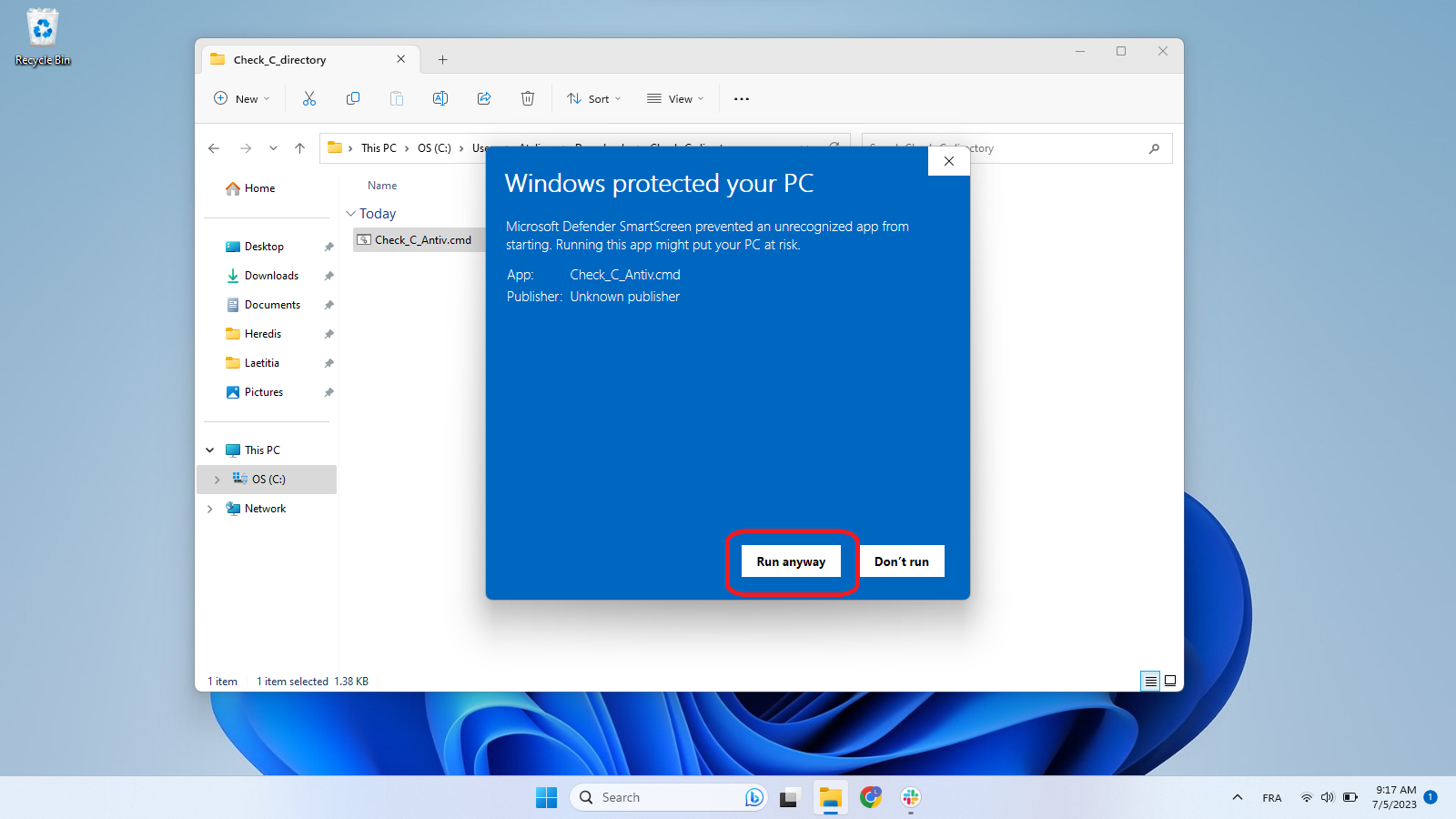The width and height of the screenshot is (1456, 819).
Task: Navigate up one folder with Up arrow
Action: 299,148
